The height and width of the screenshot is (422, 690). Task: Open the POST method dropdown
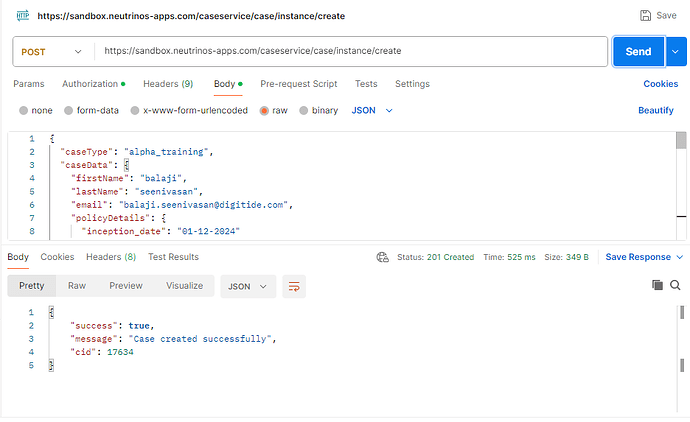[x=51, y=52]
